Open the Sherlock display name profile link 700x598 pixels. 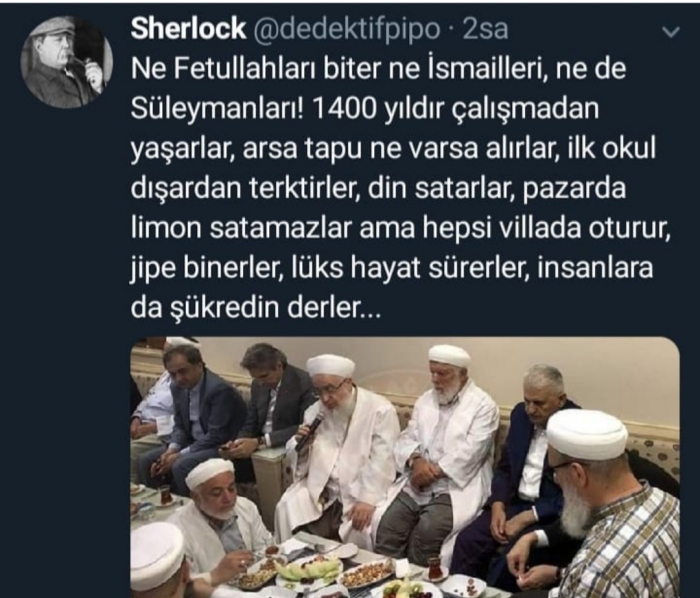[188, 29]
